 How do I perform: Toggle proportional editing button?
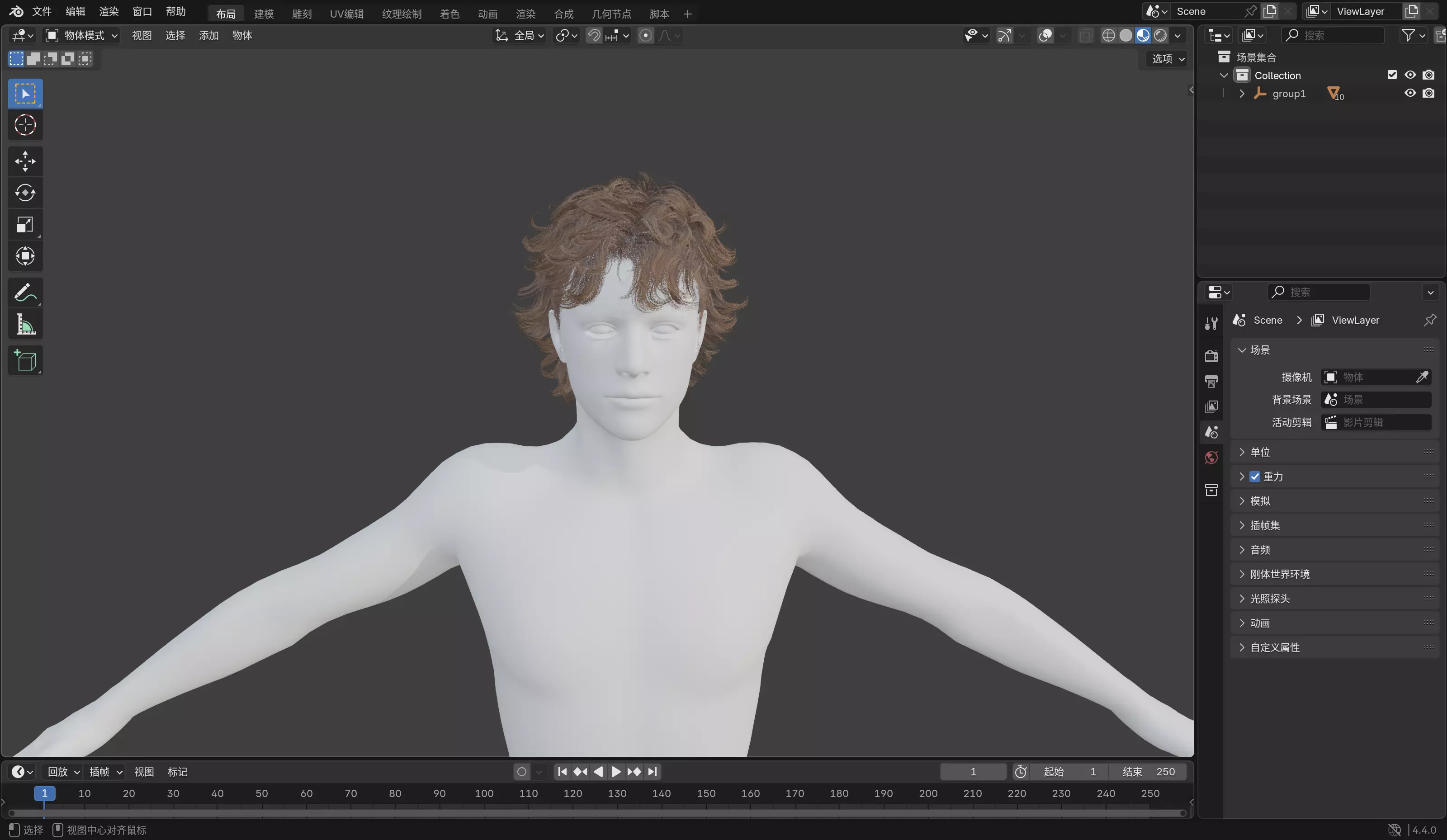point(645,36)
